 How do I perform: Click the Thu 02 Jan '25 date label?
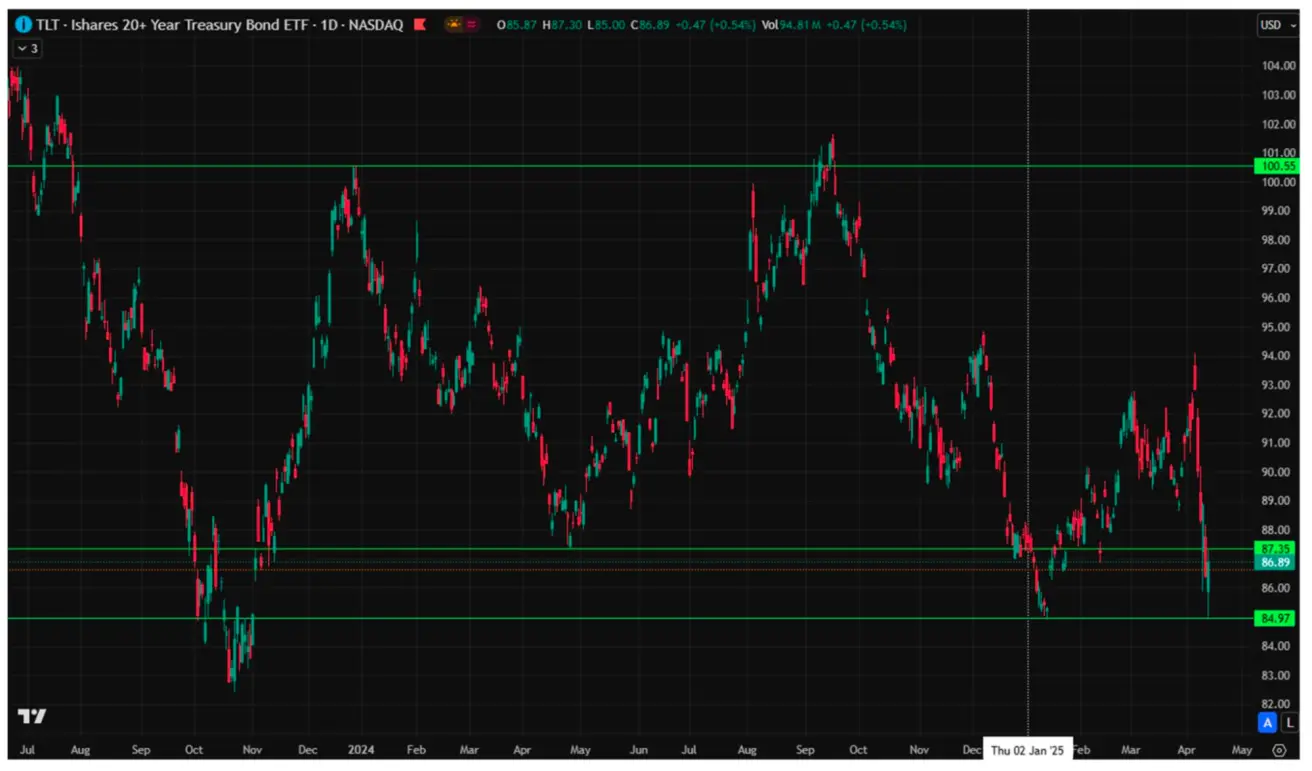1028,749
